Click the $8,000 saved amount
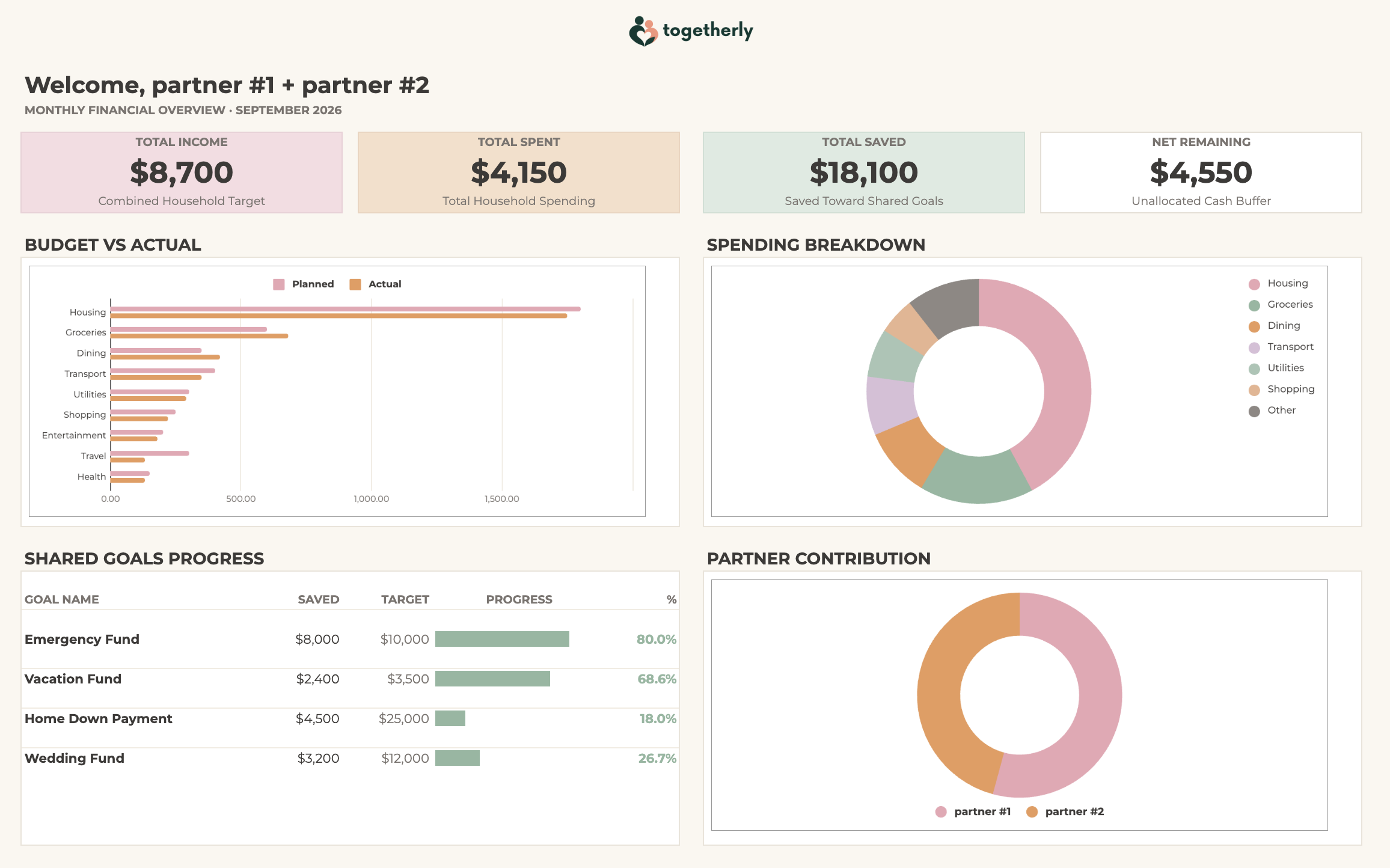The height and width of the screenshot is (868, 1390). 317,639
